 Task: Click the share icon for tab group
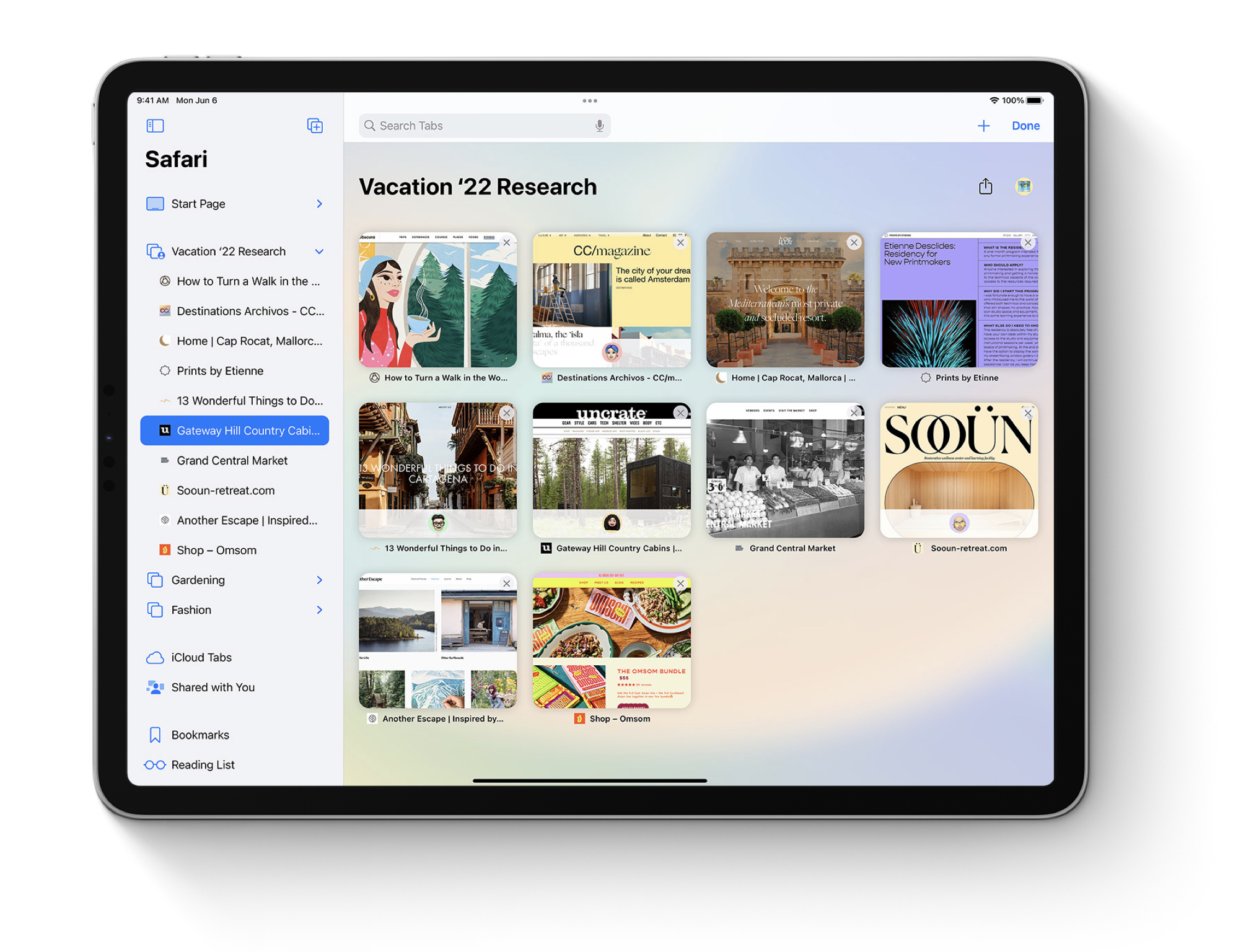[985, 186]
